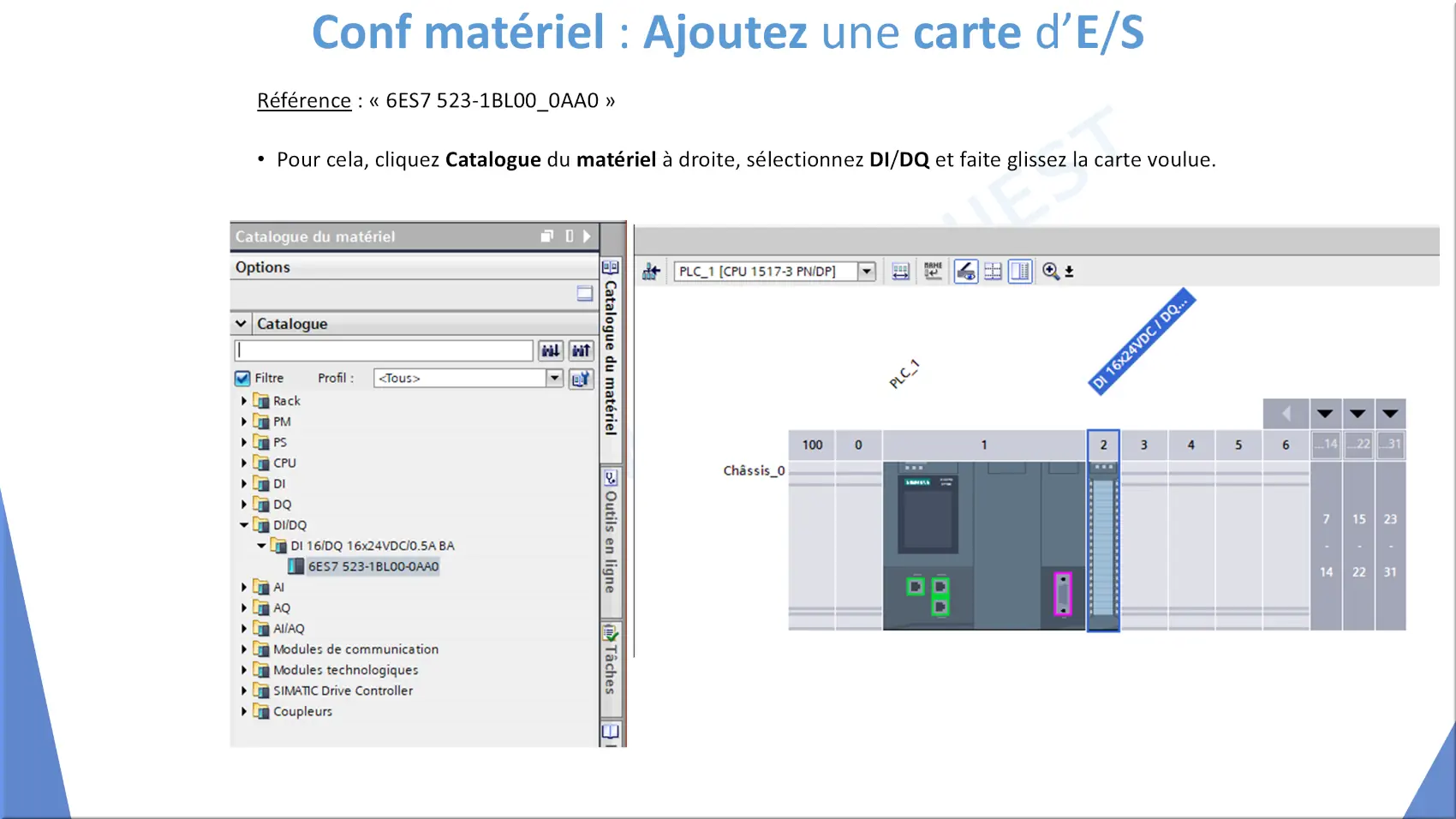This screenshot has height=819, width=1456.
Task: Click the show module labels NAME icon
Action: 933,272
